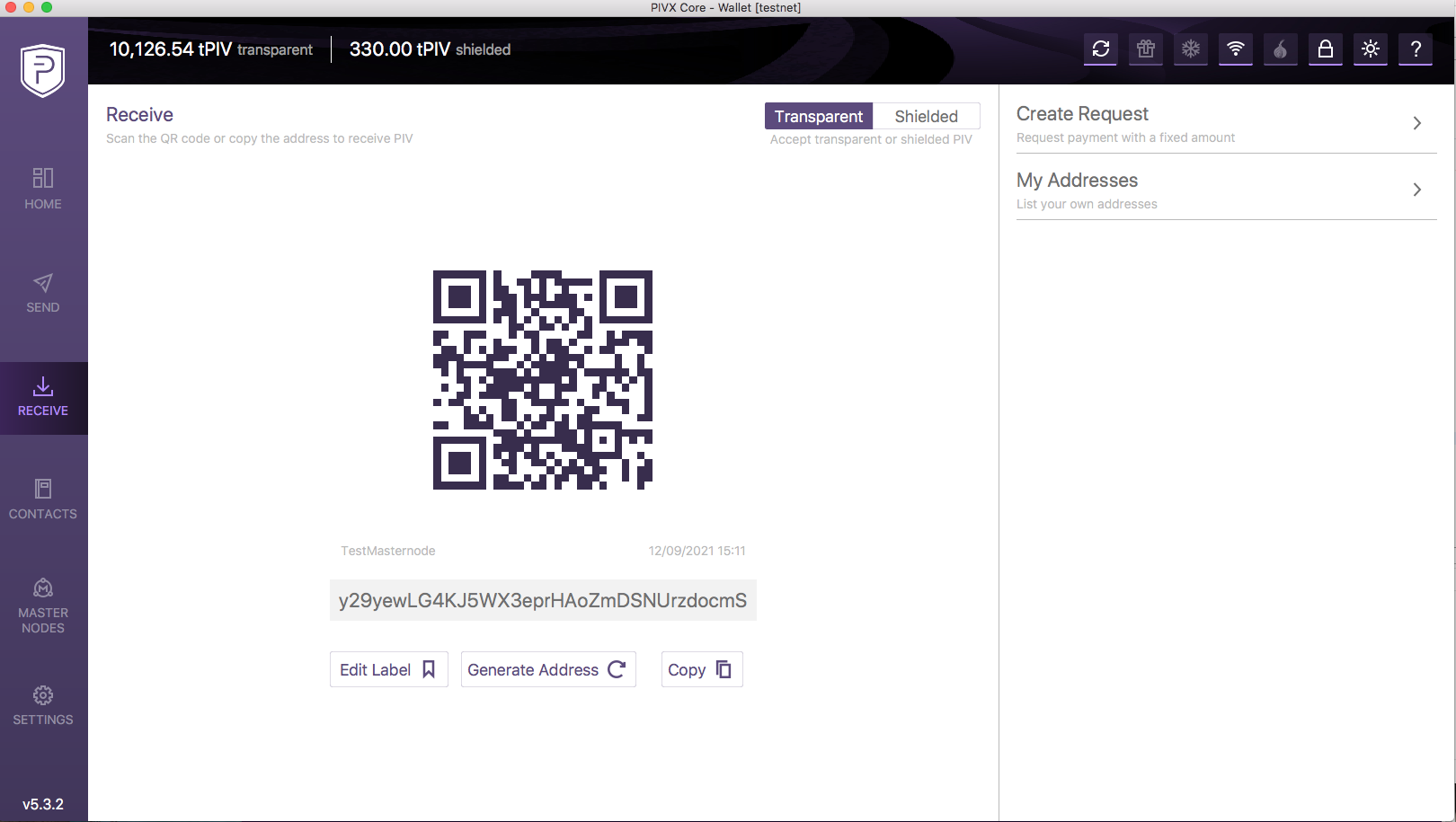The image size is (1456, 822).
Task: Switch to Transparent address mode
Action: tap(819, 116)
